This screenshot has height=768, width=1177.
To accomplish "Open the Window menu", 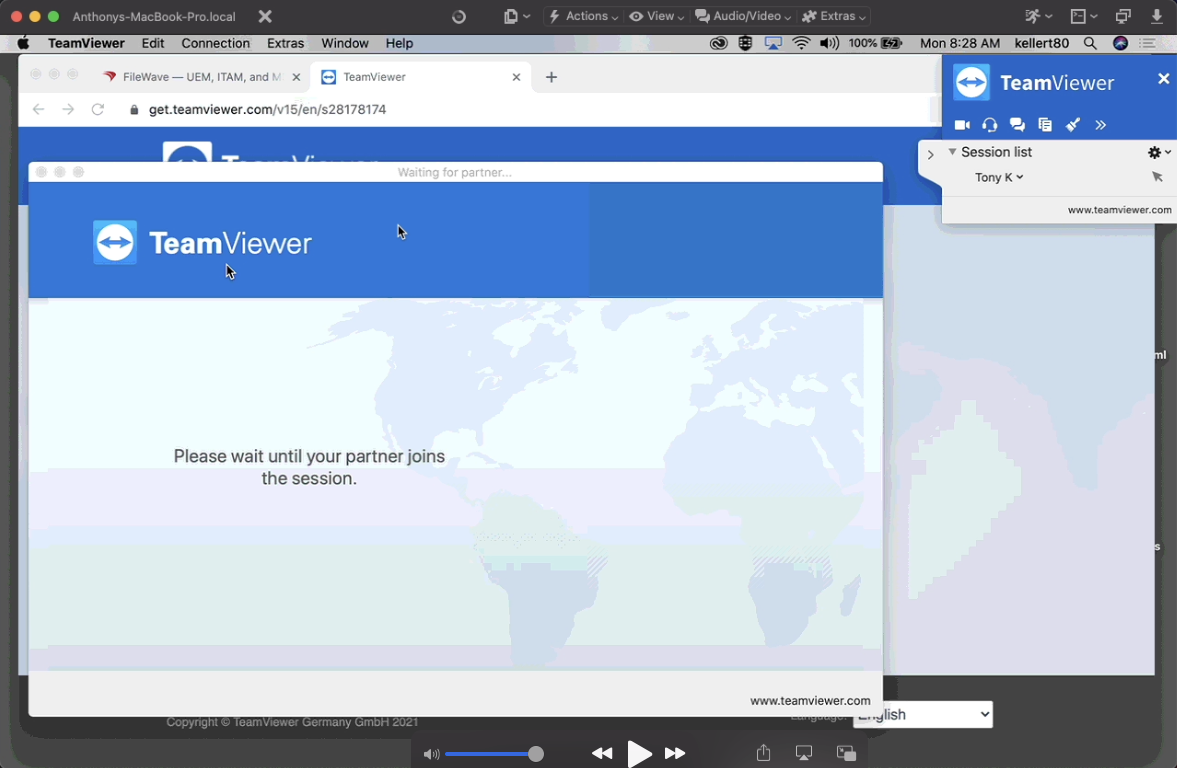I will click(x=345, y=44).
